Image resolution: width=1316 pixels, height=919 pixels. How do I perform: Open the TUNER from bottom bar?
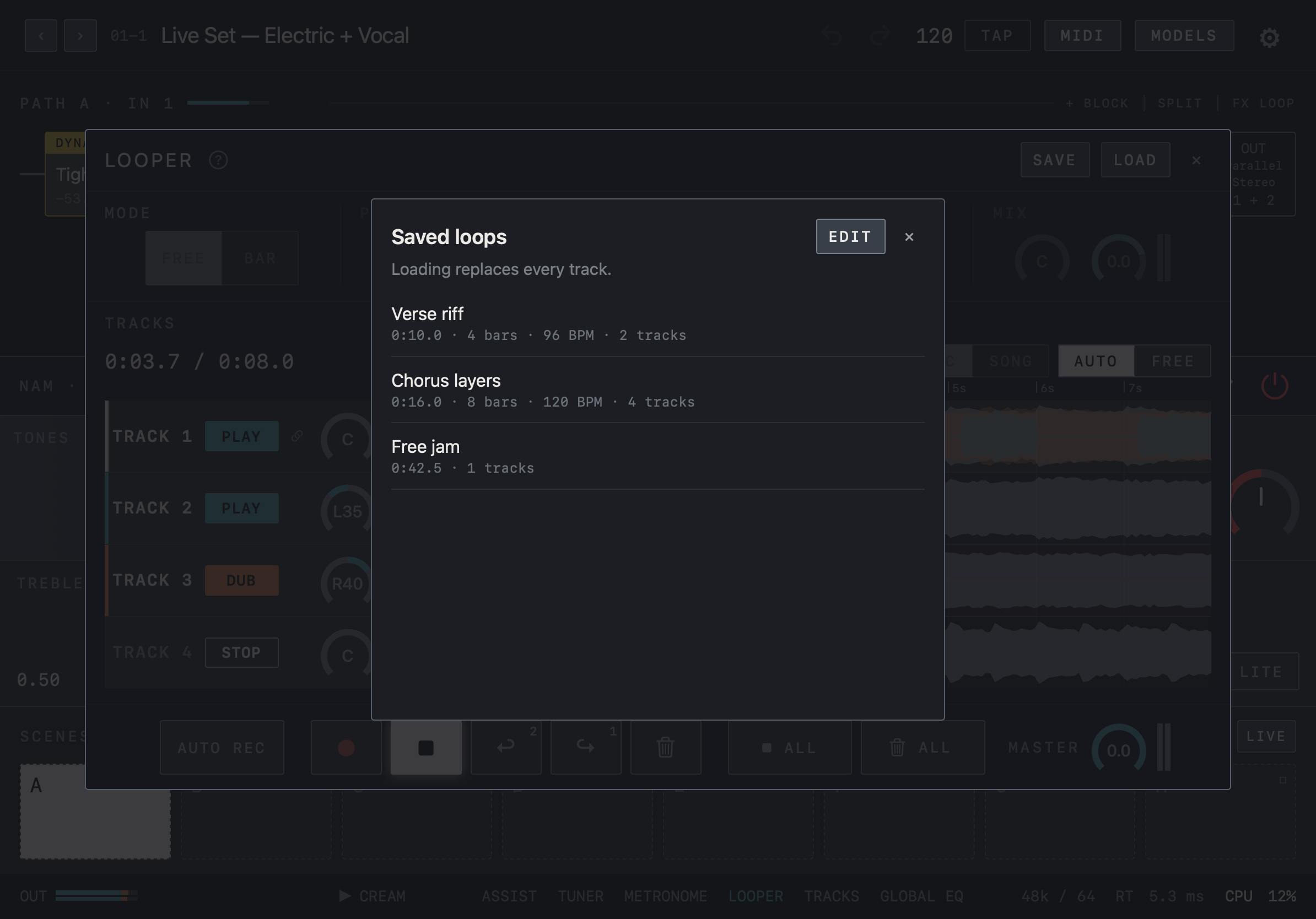580,896
